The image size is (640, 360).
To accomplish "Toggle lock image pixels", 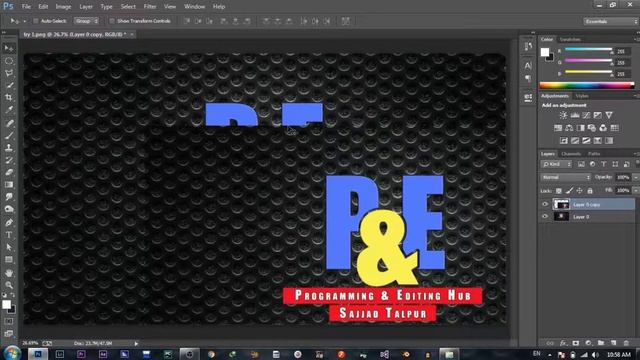I will click(x=569, y=191).
